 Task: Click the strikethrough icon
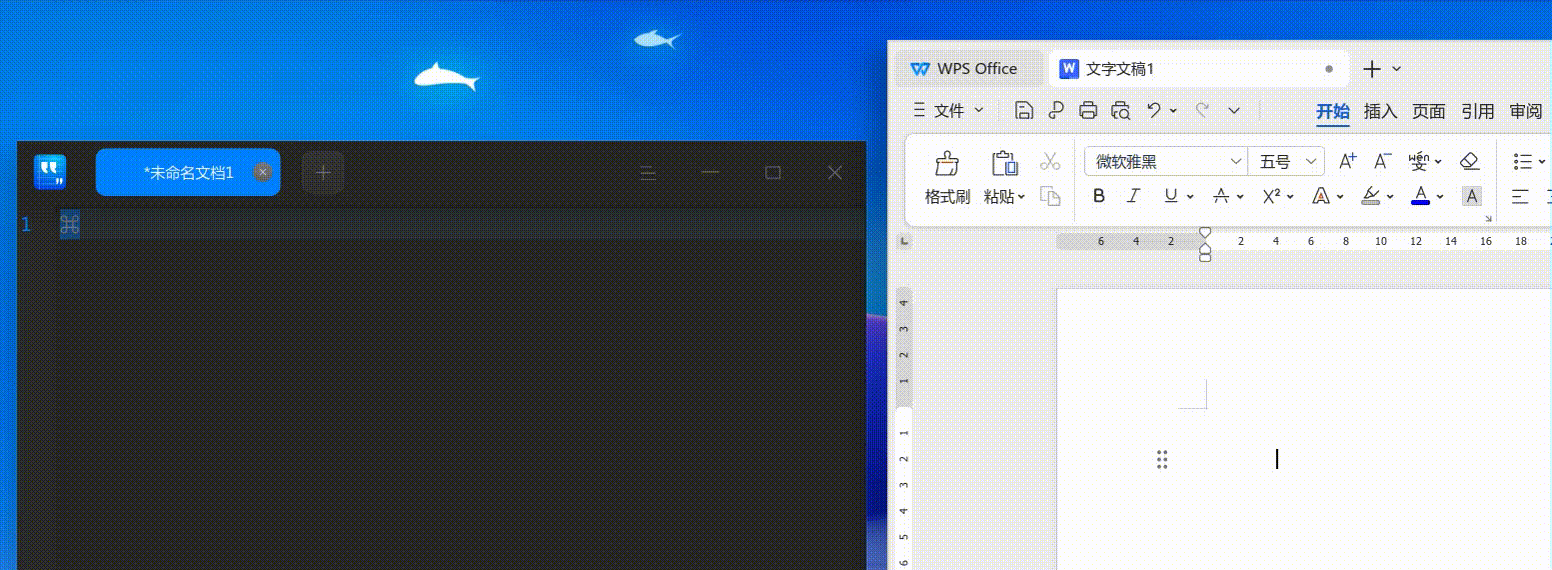click(x=1221, y=196)
